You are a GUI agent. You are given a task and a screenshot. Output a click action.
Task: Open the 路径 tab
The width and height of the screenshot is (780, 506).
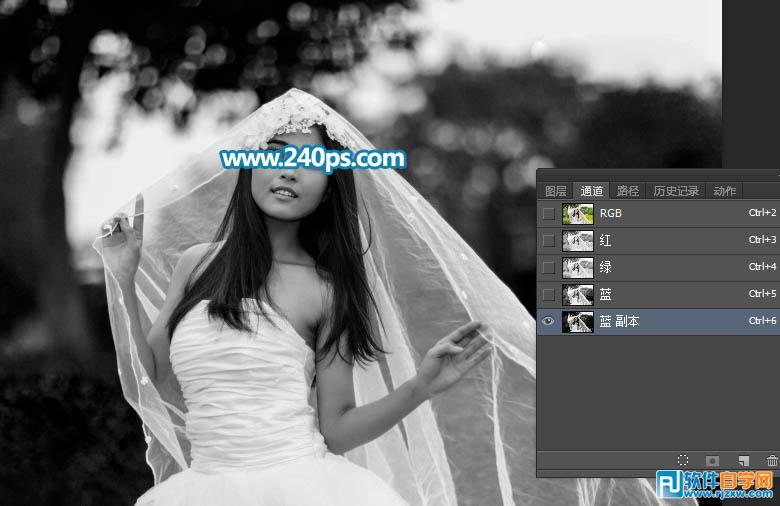(627, 191)
